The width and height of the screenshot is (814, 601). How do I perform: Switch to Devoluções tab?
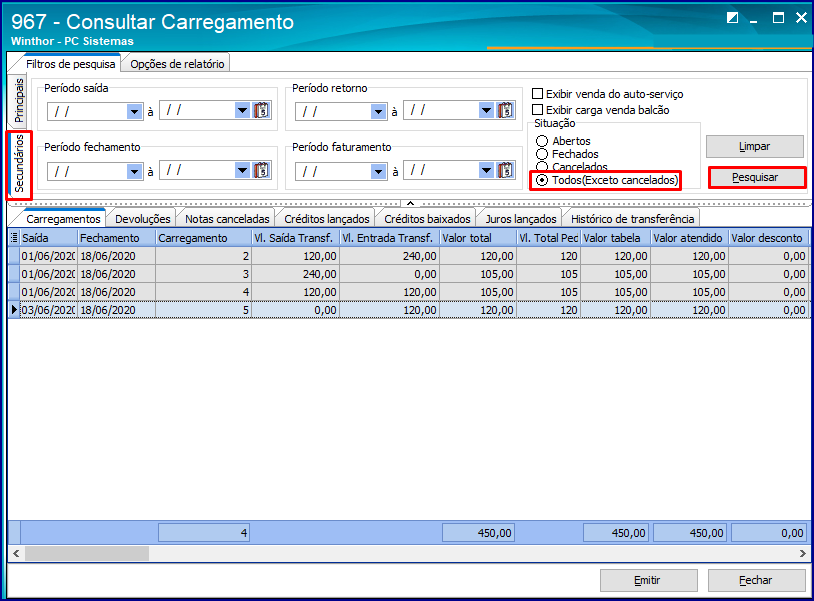click(142, 219)
